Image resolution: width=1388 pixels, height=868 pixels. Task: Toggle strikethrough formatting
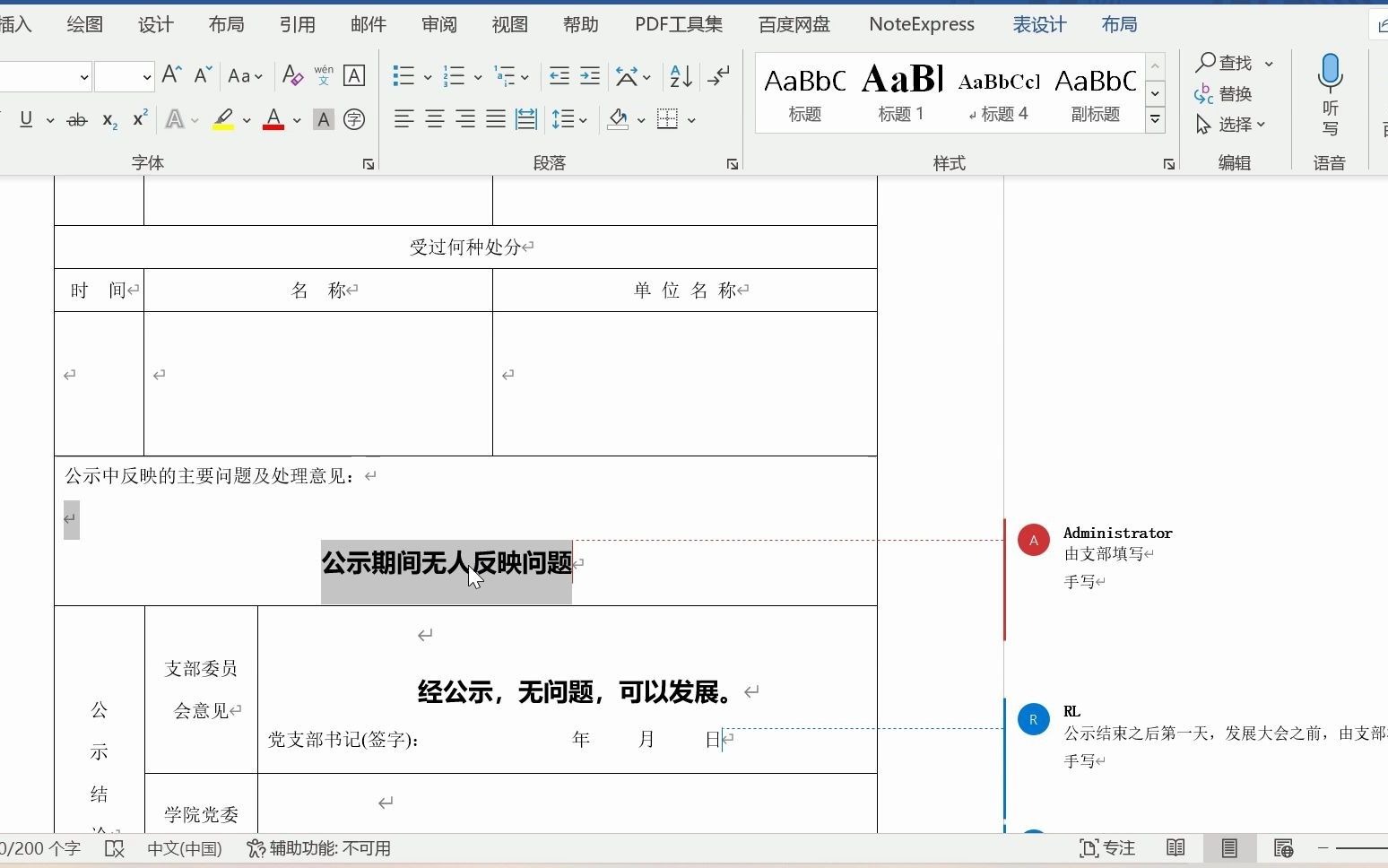tap(77, 119)
